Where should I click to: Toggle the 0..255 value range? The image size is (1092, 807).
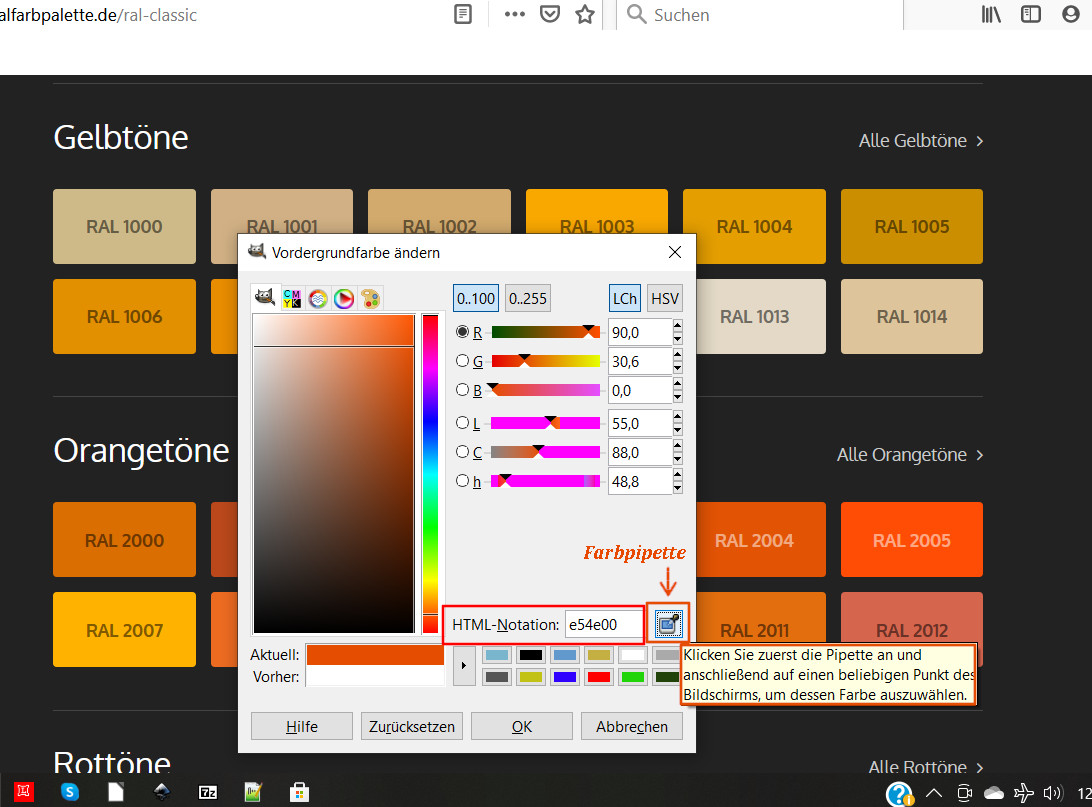pos(528,299)
